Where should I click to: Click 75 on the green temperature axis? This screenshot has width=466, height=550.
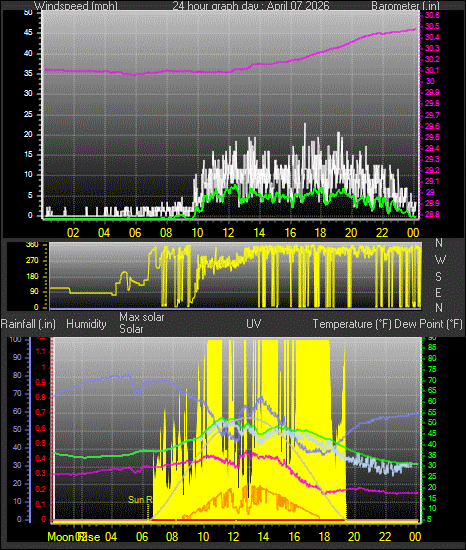pos(432,369)
